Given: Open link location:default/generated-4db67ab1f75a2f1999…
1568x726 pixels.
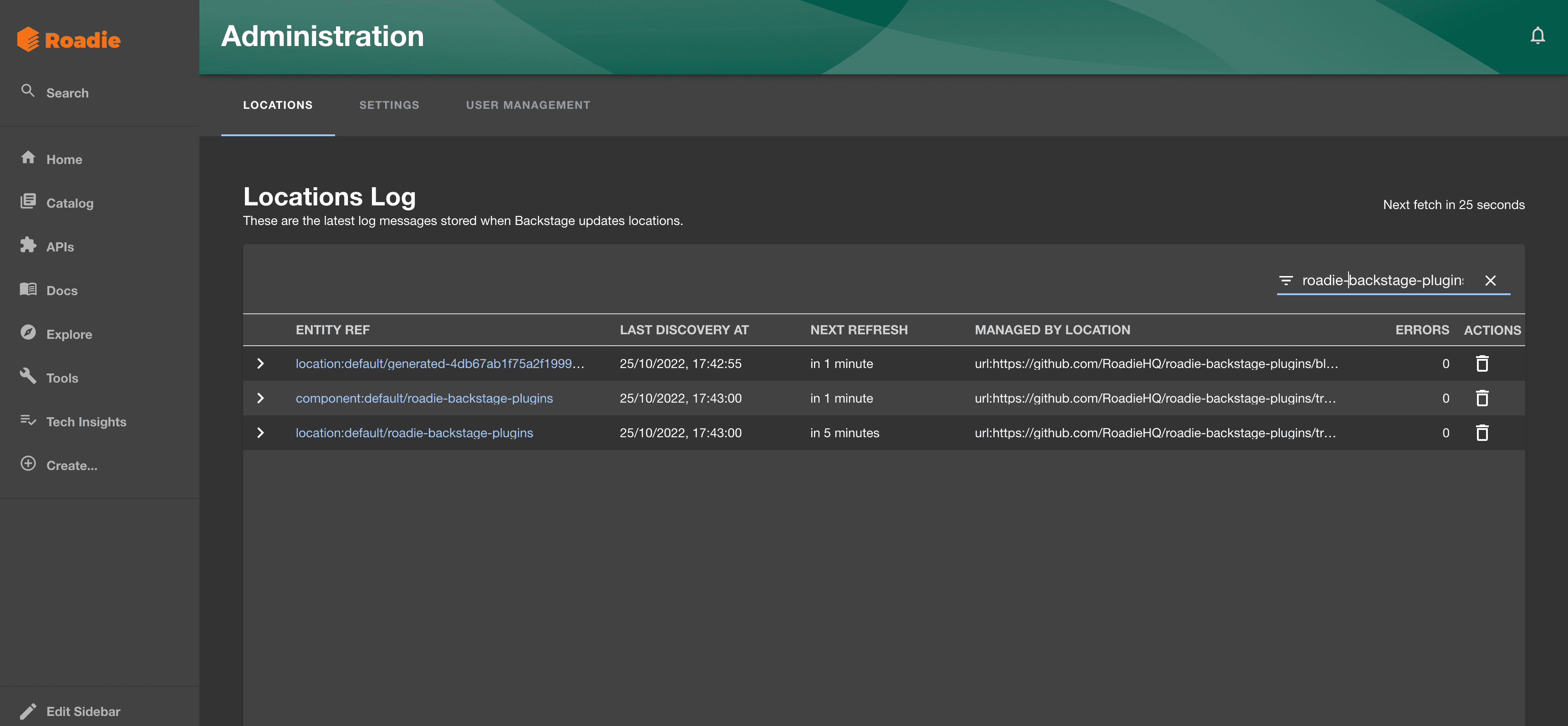Looking at the screenshot, I should pos(439,363).
